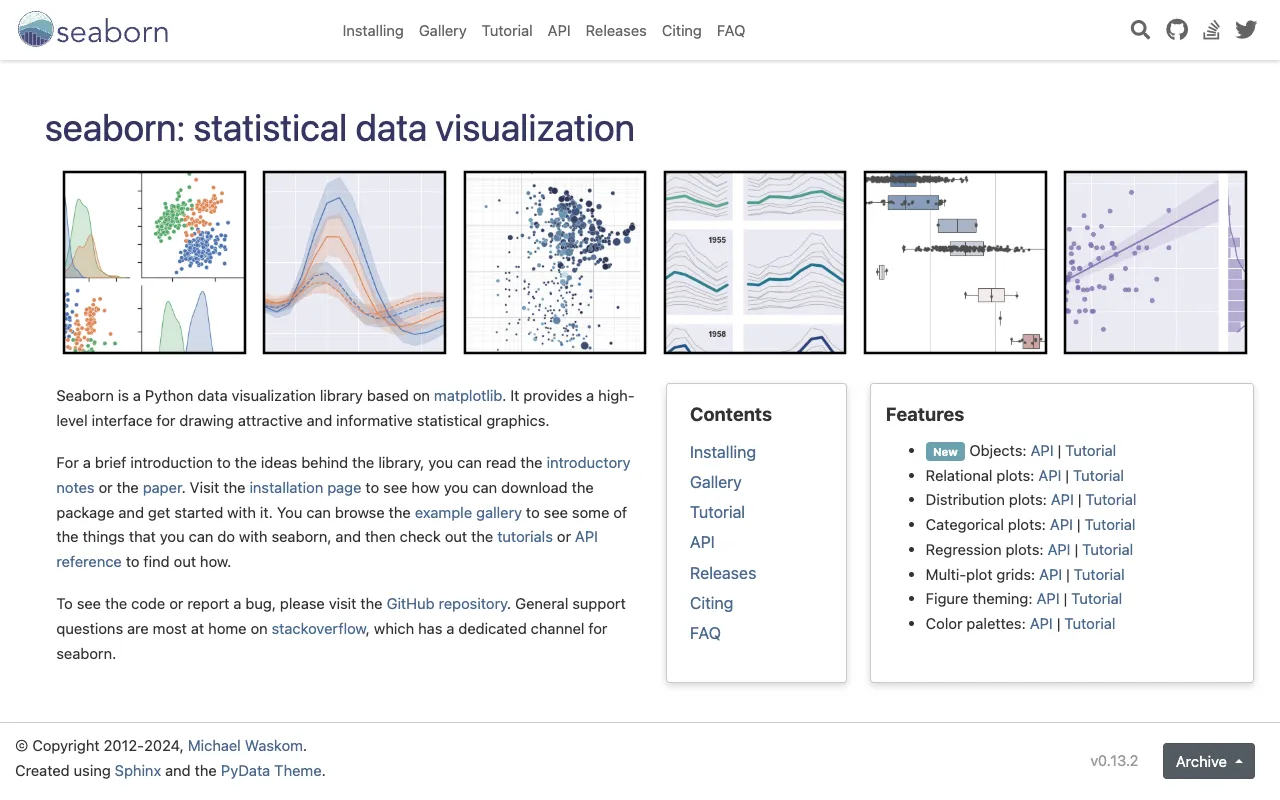
Task: Click the regression plot thumbnail
Action: [x=1154, y=262]
